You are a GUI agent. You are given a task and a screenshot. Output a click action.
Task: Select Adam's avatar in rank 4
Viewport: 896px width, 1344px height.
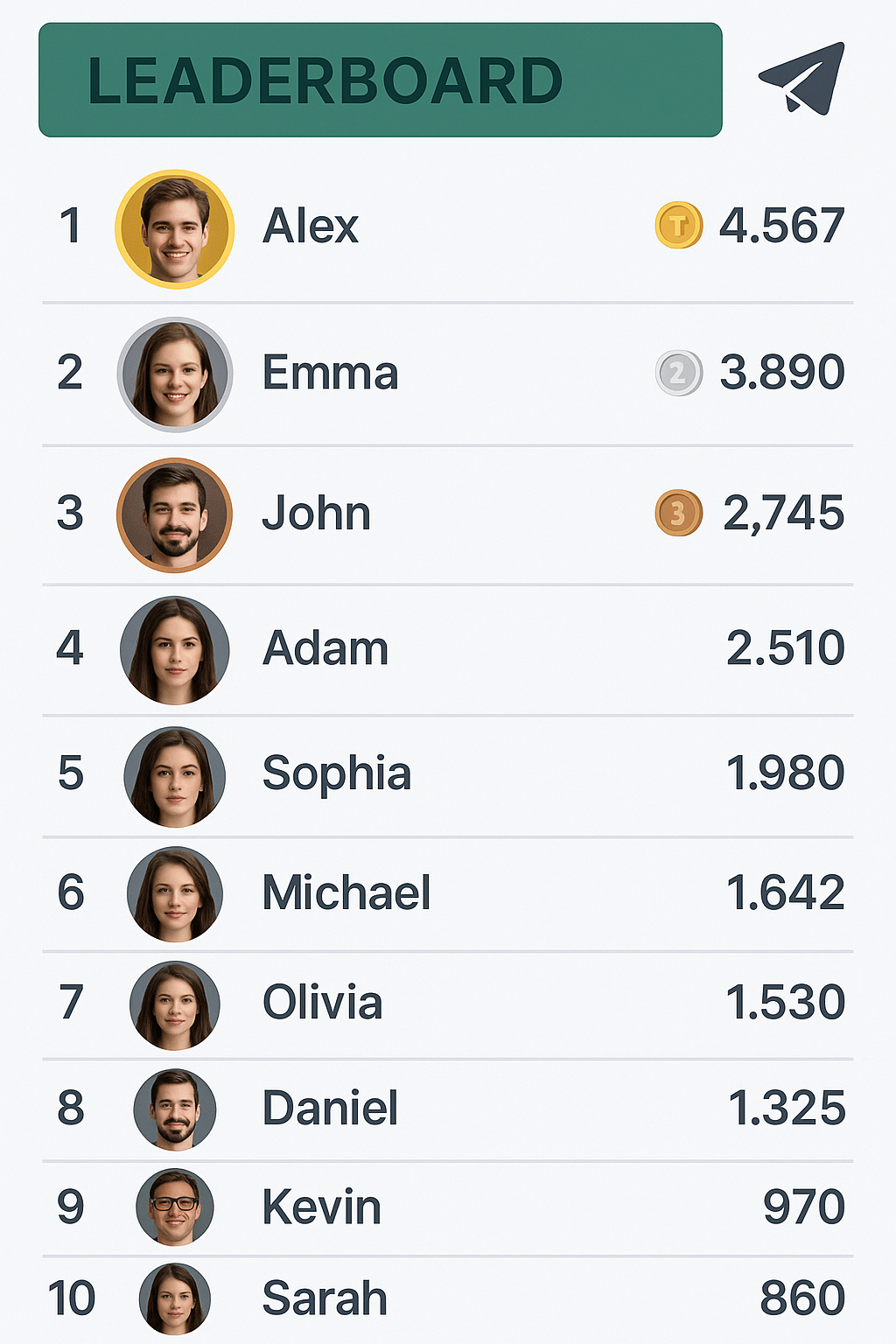pos(175,650)
